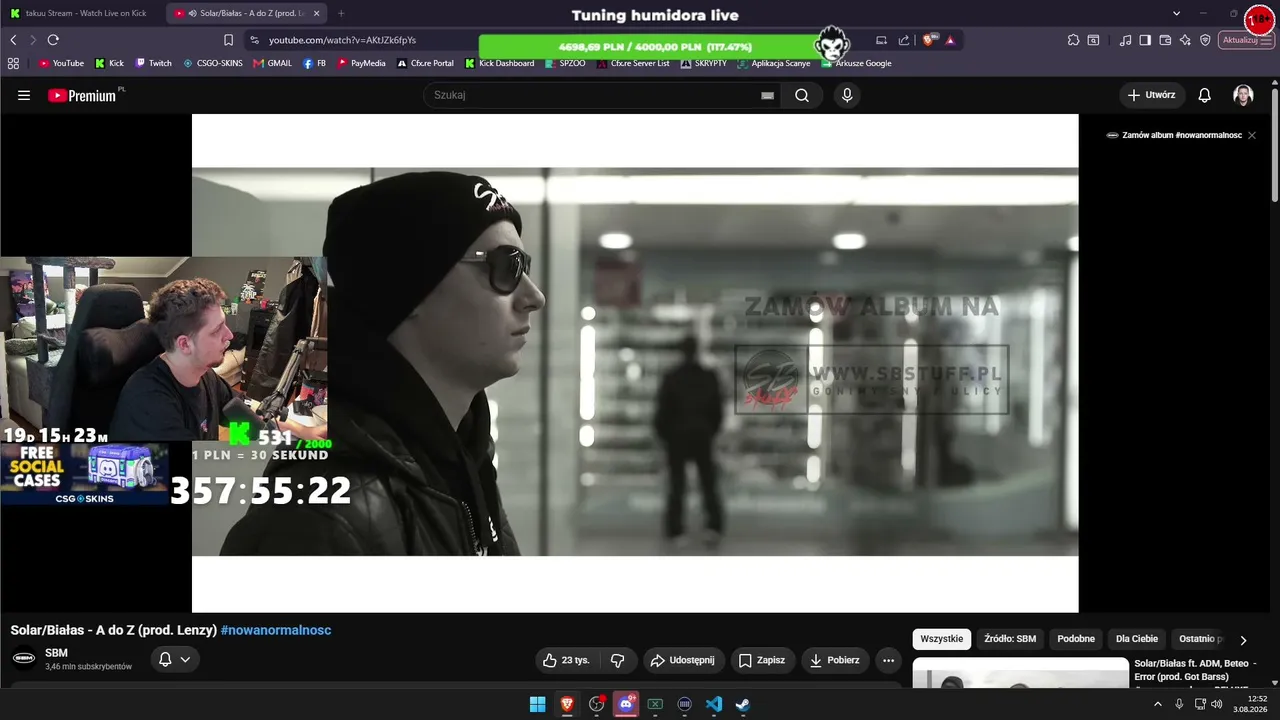Viewport: 1280px width, 720px height.
Task: Open YouTube notifications bell
Action: (x=1205, y=95)
